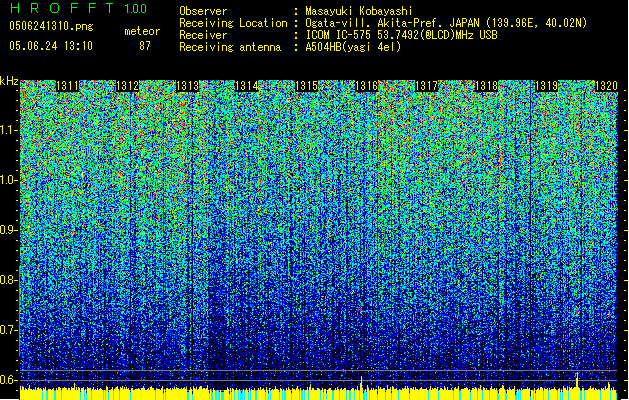Click the 0.7 frequency axis label
629x400 pixels.
coord(8,330)
